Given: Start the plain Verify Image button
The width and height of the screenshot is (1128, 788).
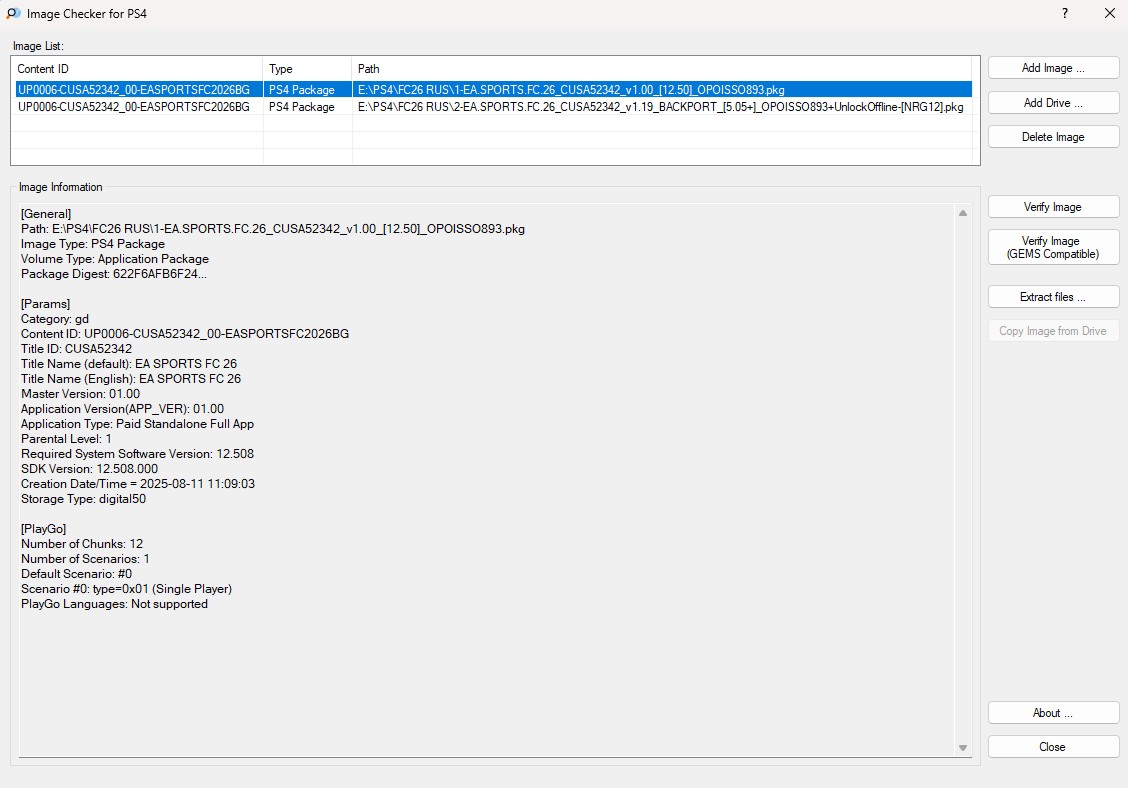Looking at the screenshot, I should 1053,207.
